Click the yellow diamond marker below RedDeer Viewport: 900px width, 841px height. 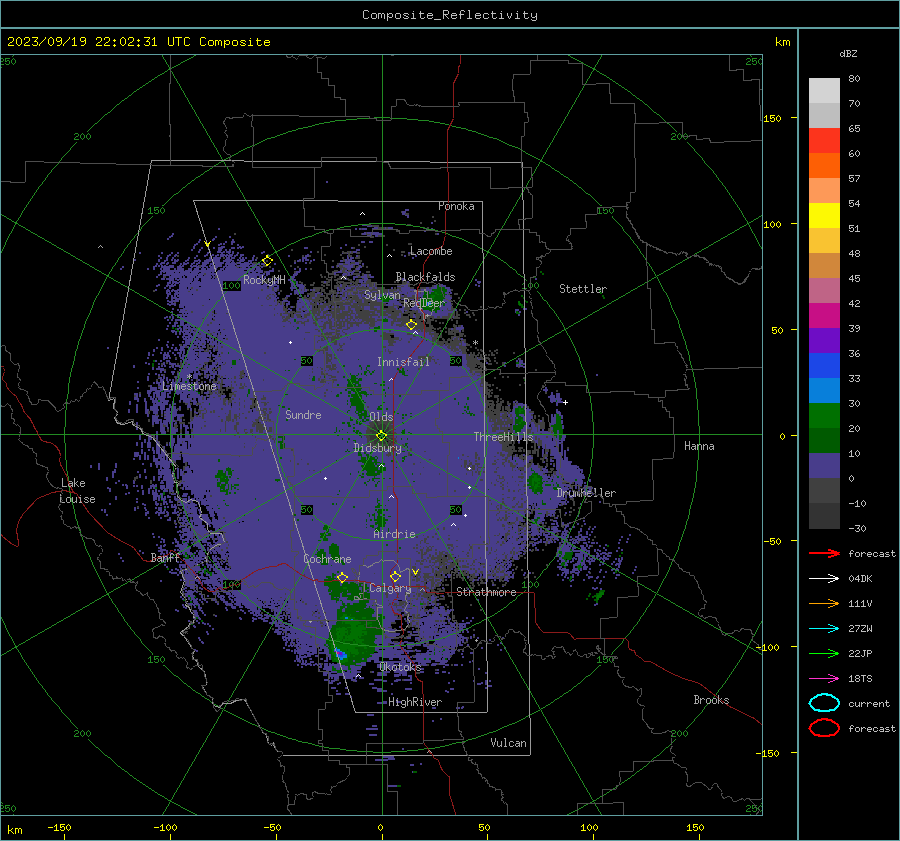click(412, 325)
